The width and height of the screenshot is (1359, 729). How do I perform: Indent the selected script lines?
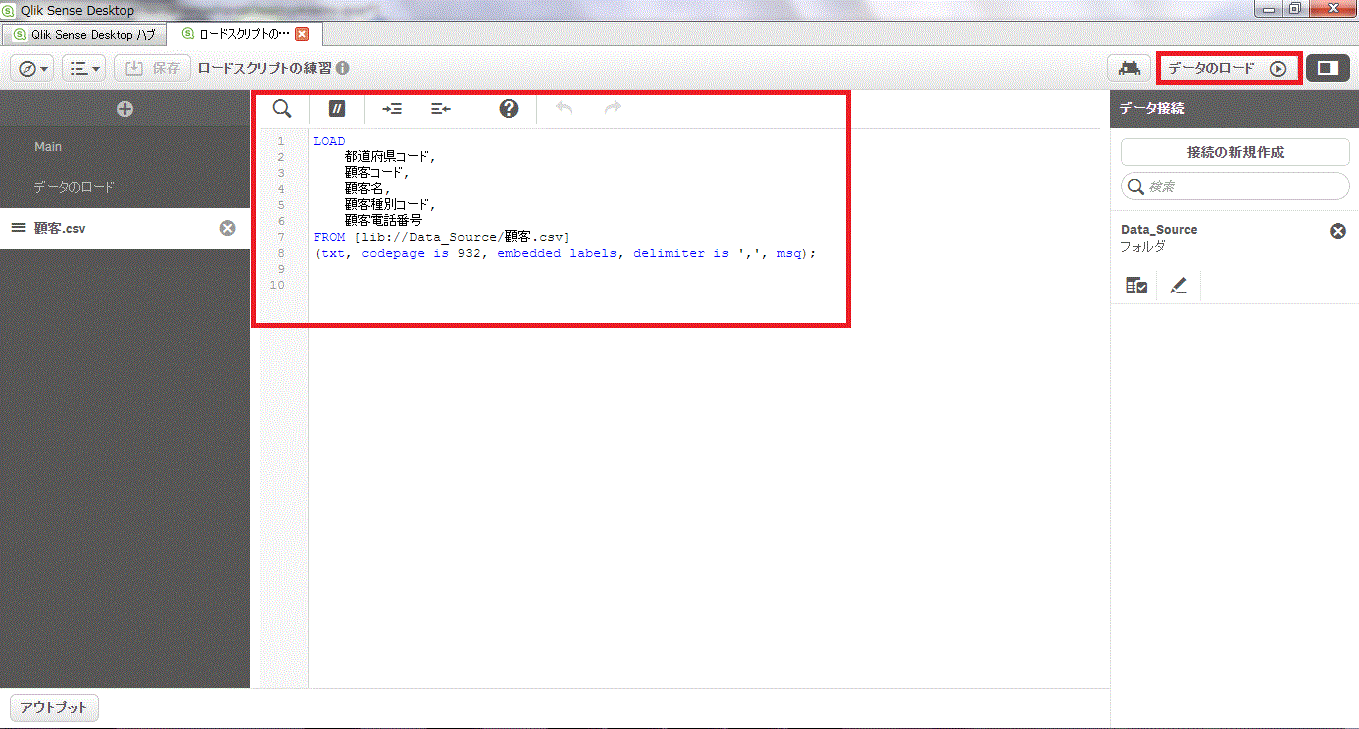(392, 109)
